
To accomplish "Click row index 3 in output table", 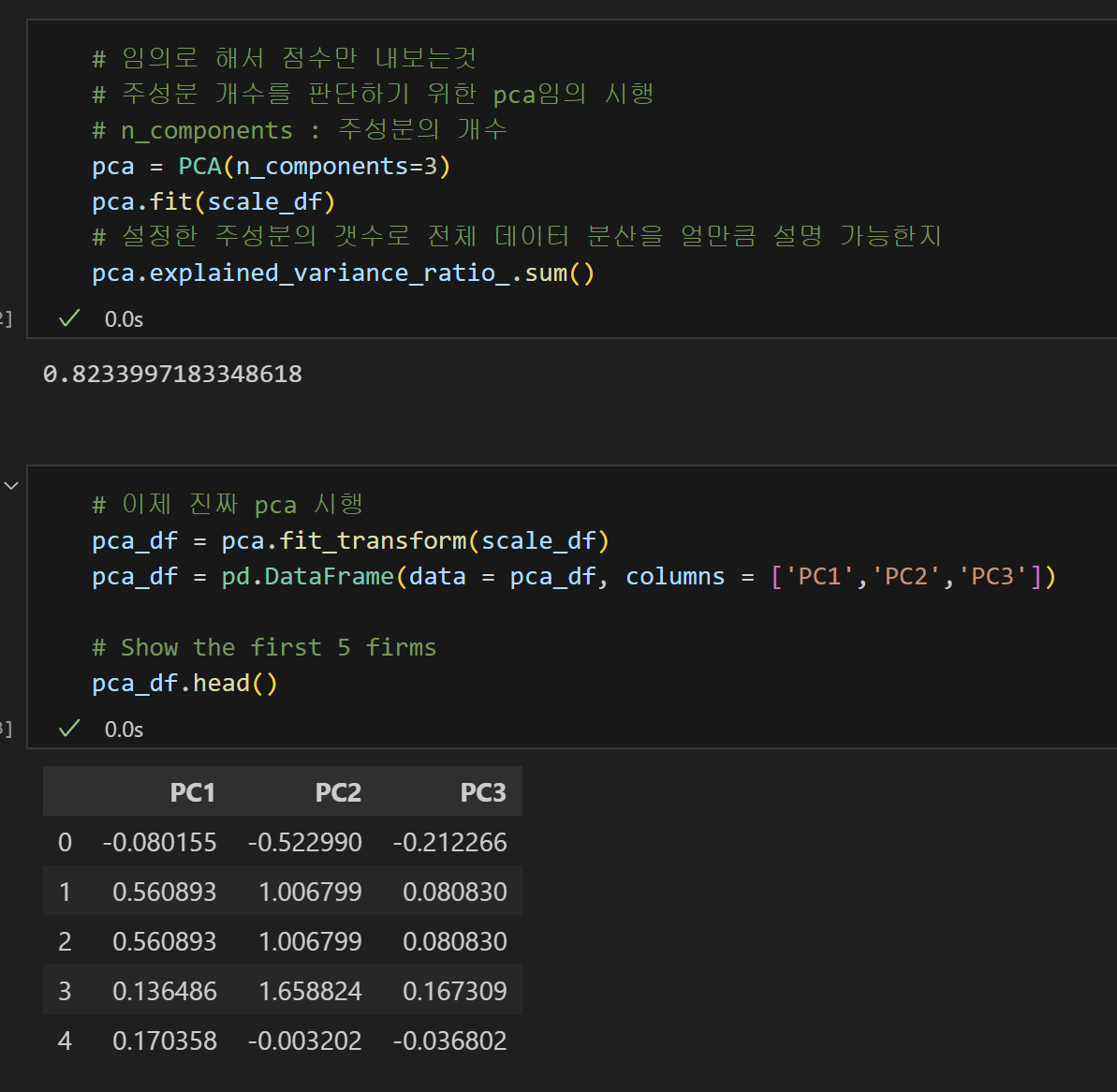I will click(65, 991).
